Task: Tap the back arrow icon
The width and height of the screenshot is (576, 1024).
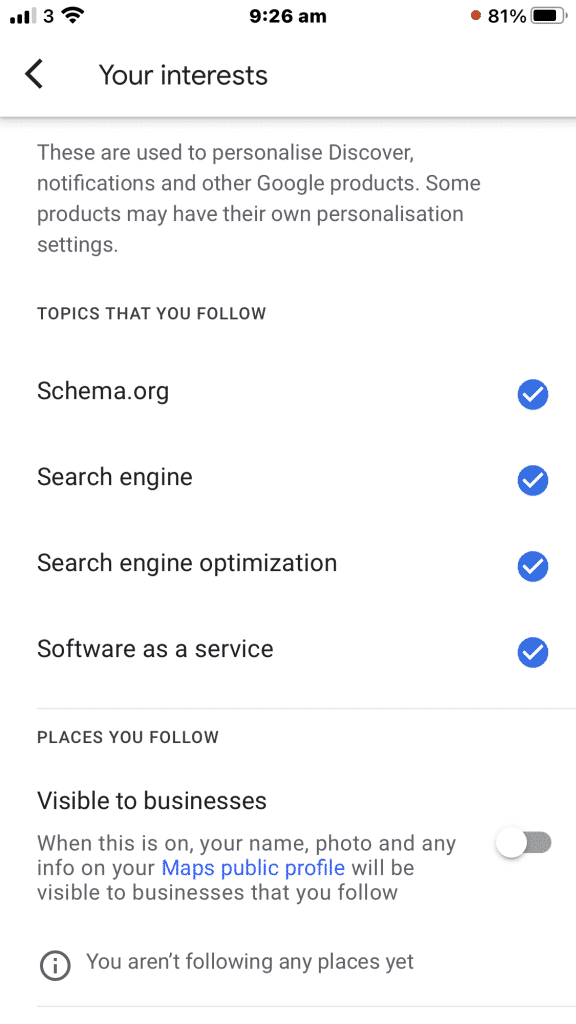Action: coord(34,74)
